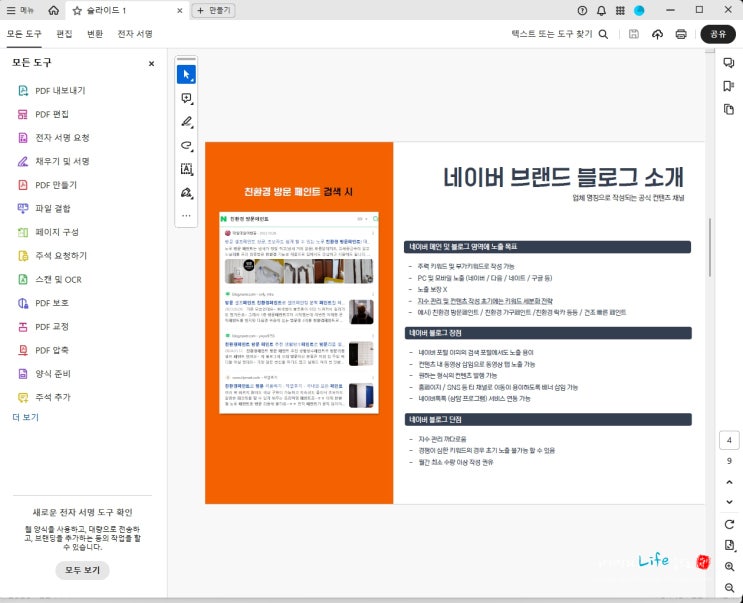Open the PDF 내보내기 tool
Image resolution: width=743 pixels, height=603 pixels.
point(51,90)
